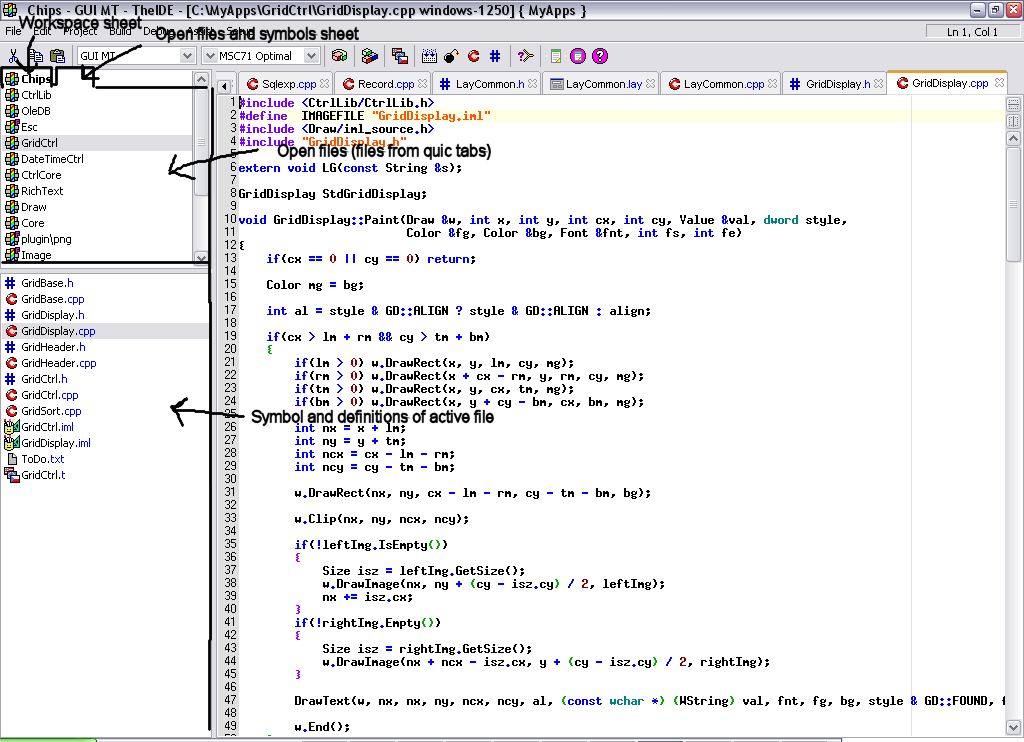Screen dimensions: 1024x742
Task: Click the red C icon in toolbar
Action: (x=473, y=56)
